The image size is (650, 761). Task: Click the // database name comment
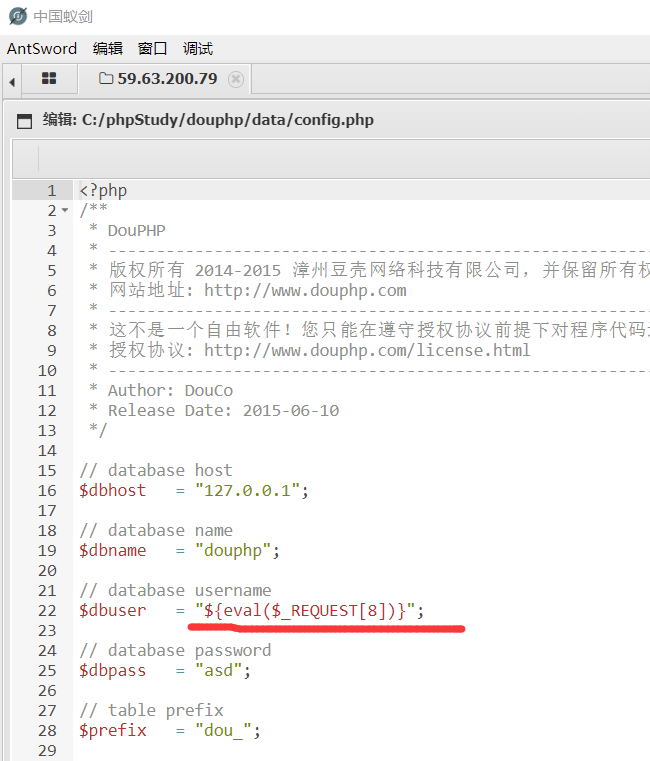click(156, 530)
